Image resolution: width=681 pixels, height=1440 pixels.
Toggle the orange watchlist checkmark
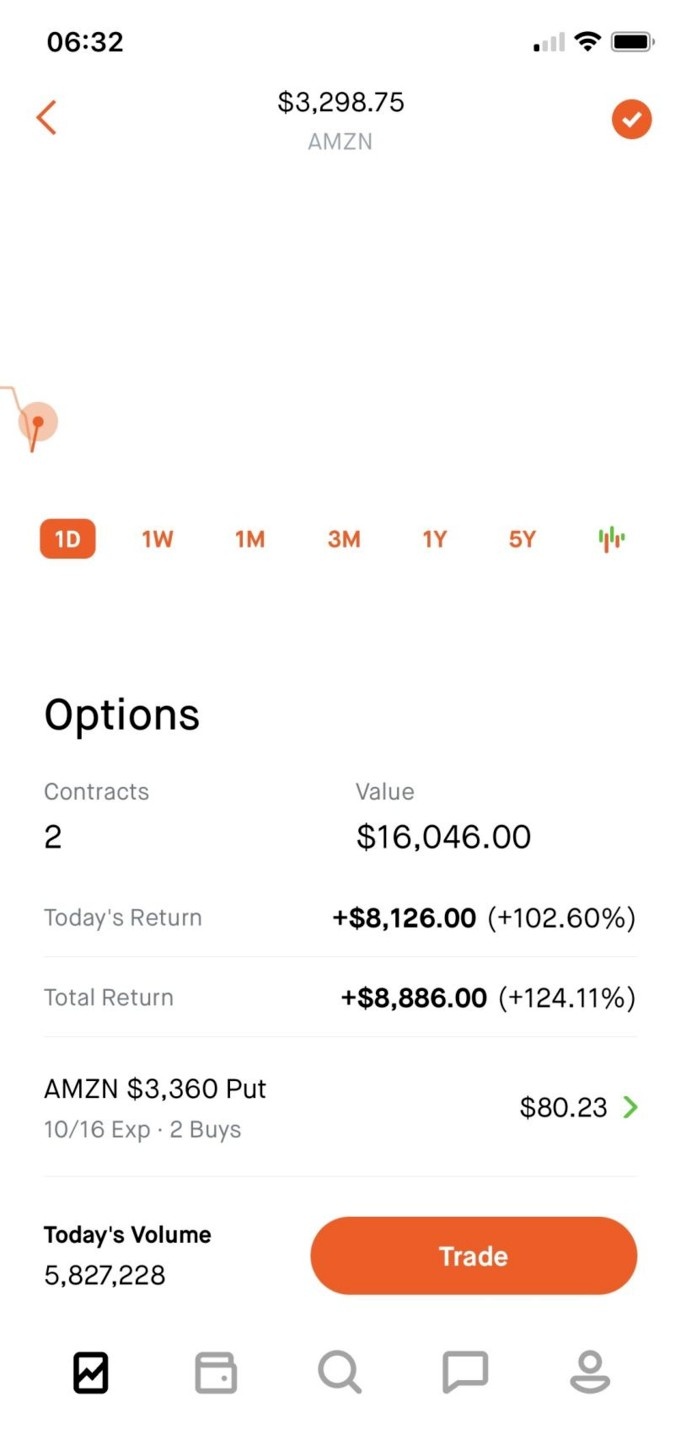click(x=631, y=121)
